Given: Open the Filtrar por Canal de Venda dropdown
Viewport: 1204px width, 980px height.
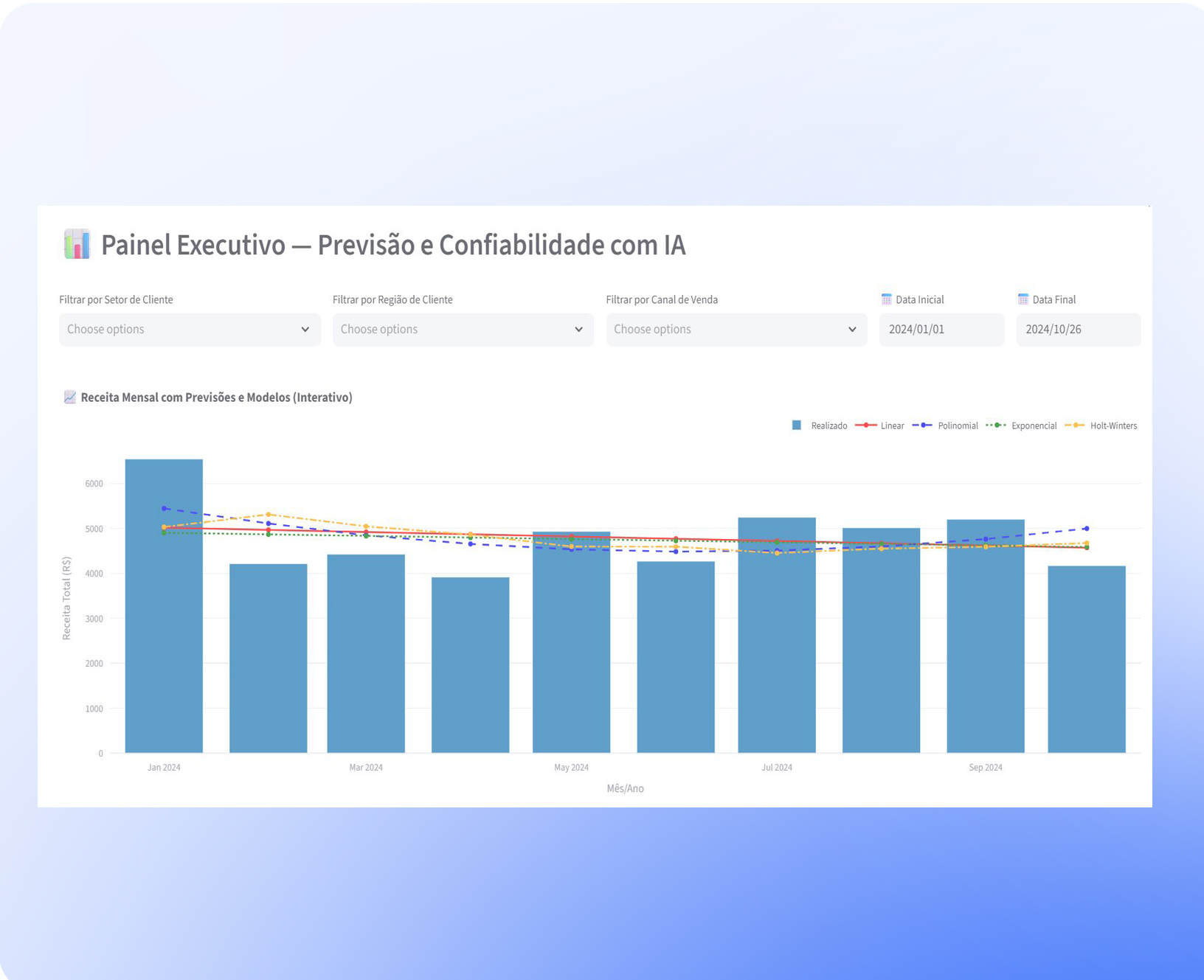Looking at the screenshot, I should (736, 330).
